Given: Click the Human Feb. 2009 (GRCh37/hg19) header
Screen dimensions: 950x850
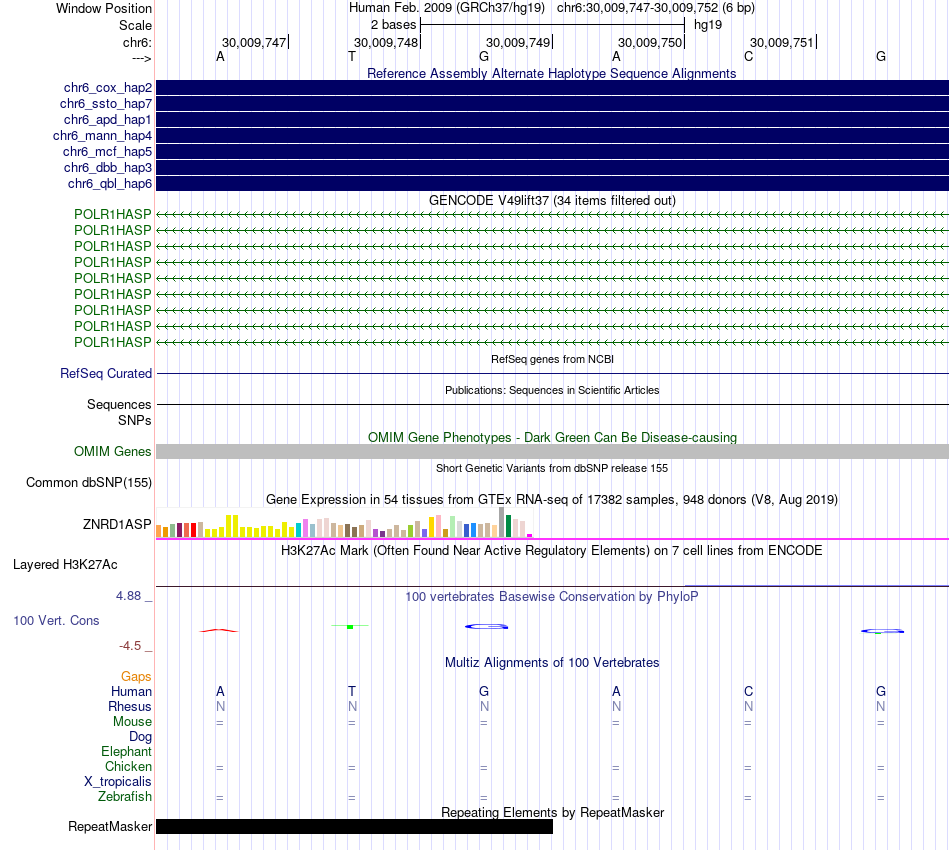Looking at the screenshot, I should (x=447, y=8).
